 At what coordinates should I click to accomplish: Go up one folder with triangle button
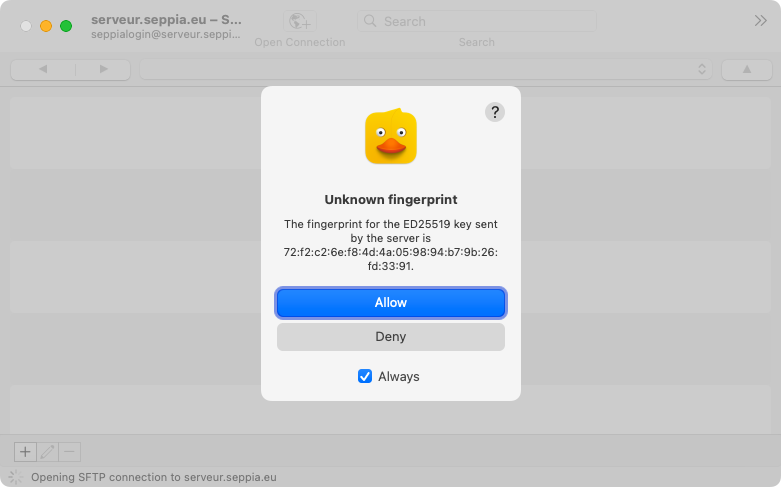(749, 69)
